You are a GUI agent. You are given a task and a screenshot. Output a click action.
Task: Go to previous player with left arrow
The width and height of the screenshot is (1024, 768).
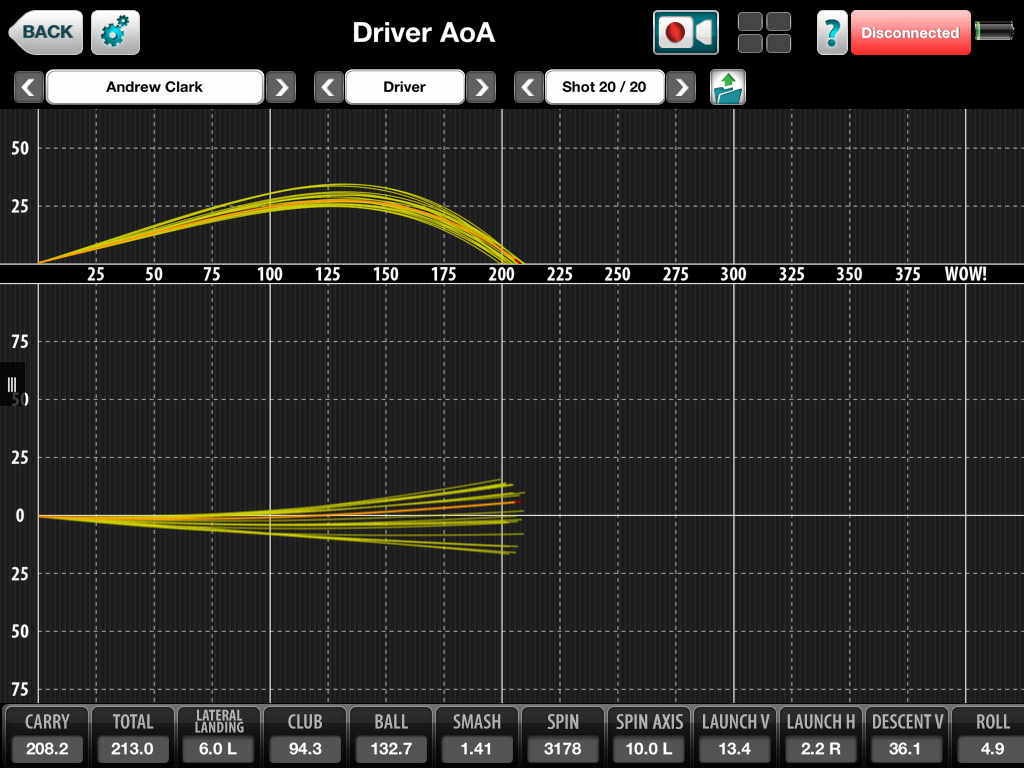click(x=29, y=87)
